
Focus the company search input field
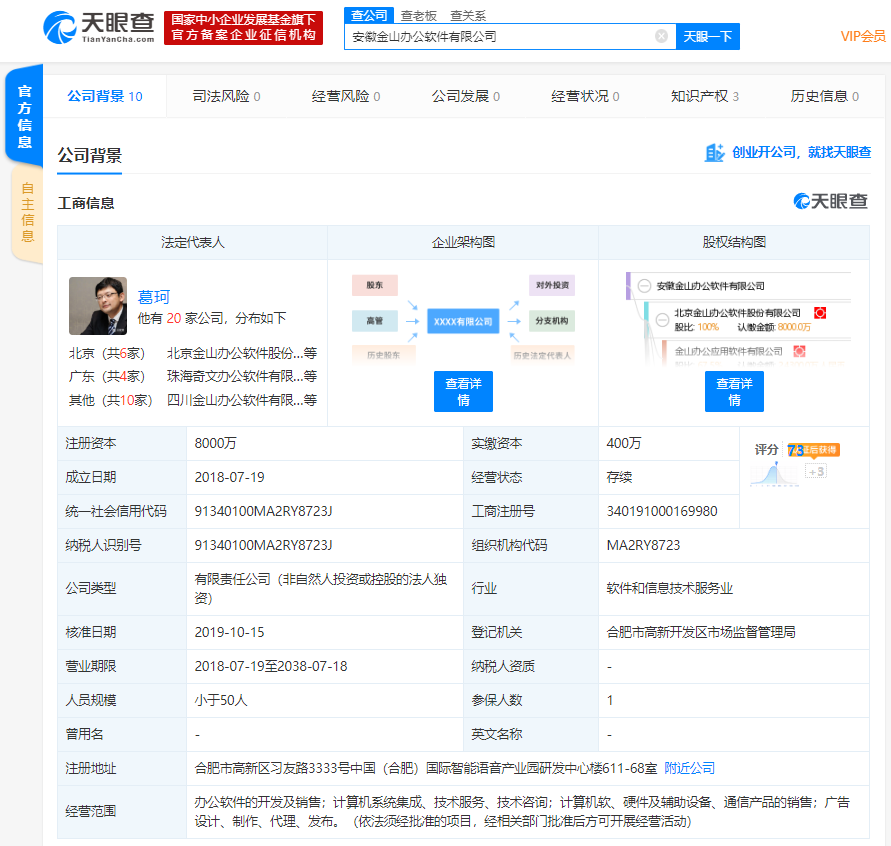[x=510, y=36]
